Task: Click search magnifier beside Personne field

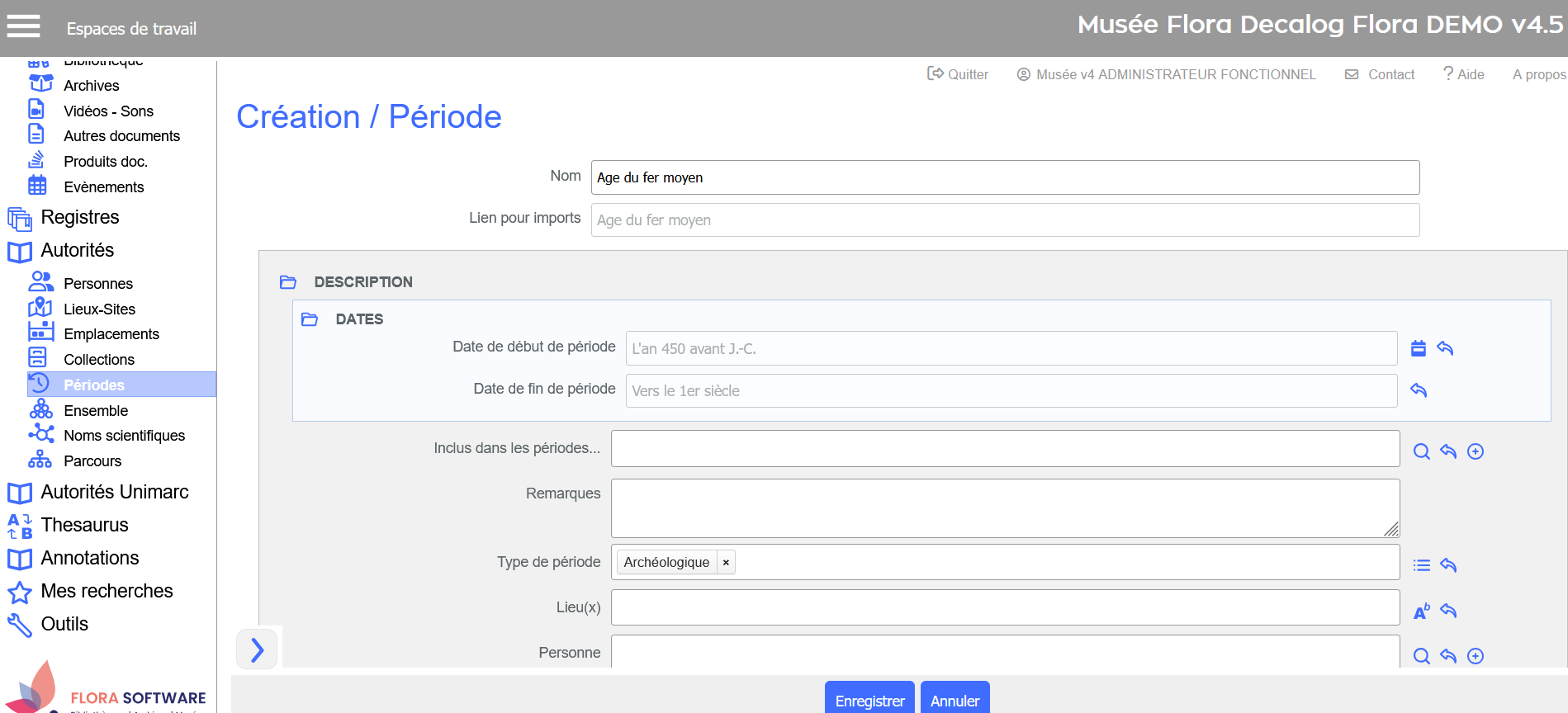Action: [1421, 656]
